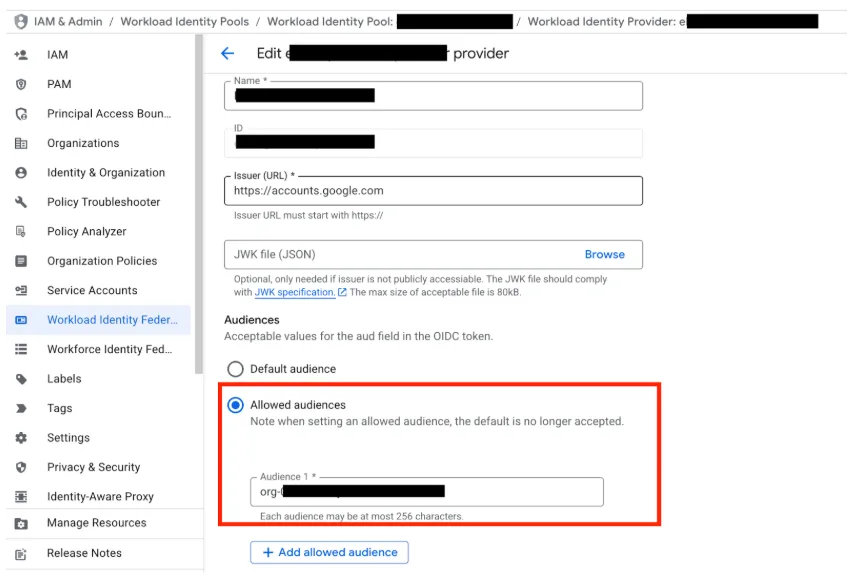Screen dimensions: 855x575
Task: Click the Workload Identity Federation icon
Action: (x=21, y=320)
